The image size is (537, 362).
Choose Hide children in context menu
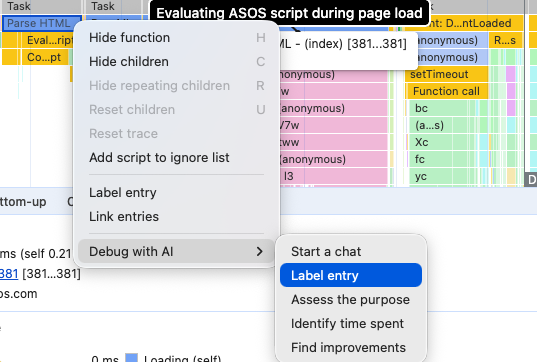[176, 62]
